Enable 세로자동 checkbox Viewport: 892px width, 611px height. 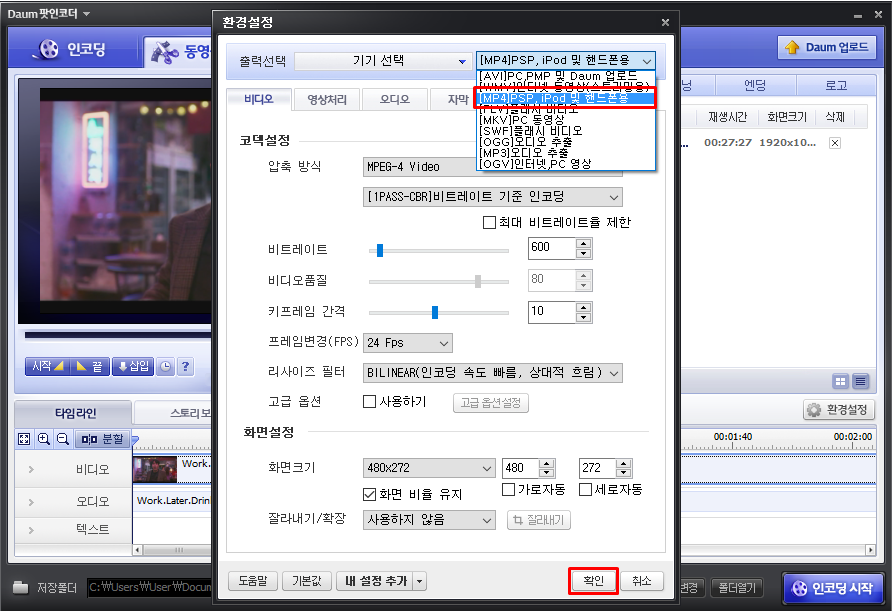(585, 489)
